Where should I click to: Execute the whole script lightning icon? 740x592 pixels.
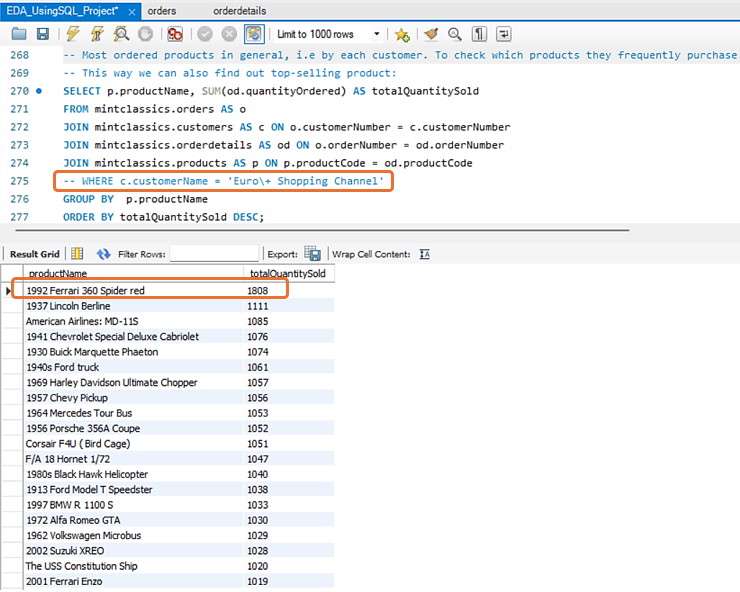point(73,34)
